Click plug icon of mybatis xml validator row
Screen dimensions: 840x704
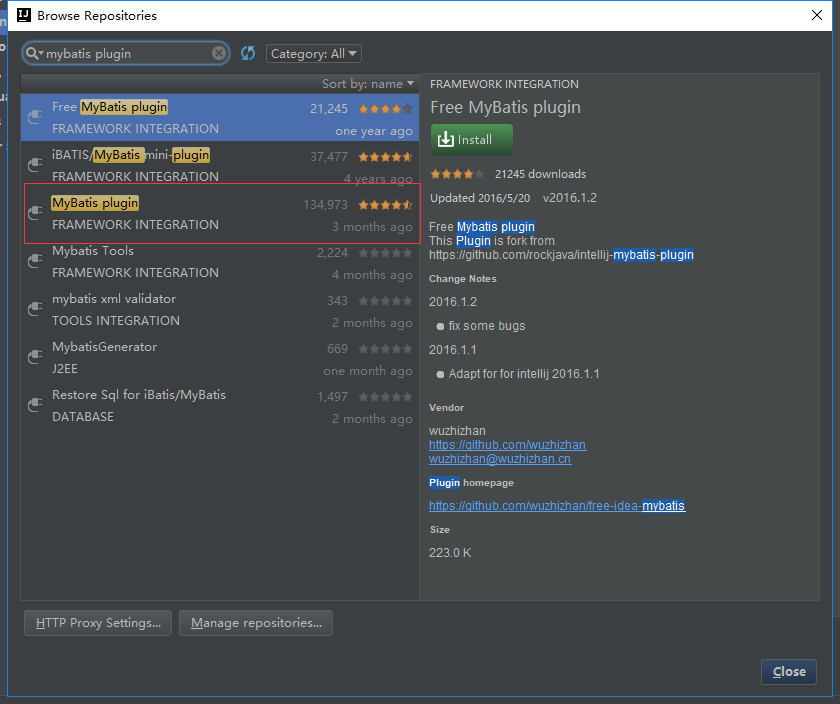point(35,309)
